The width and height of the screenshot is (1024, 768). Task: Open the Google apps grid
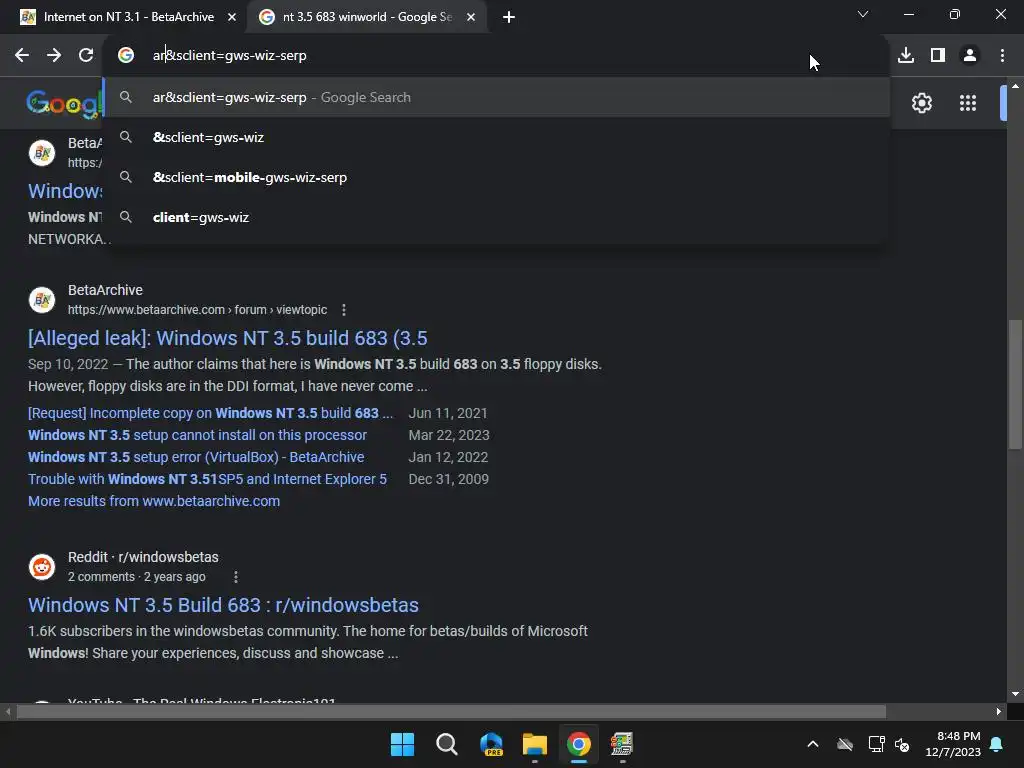[968, 103]
